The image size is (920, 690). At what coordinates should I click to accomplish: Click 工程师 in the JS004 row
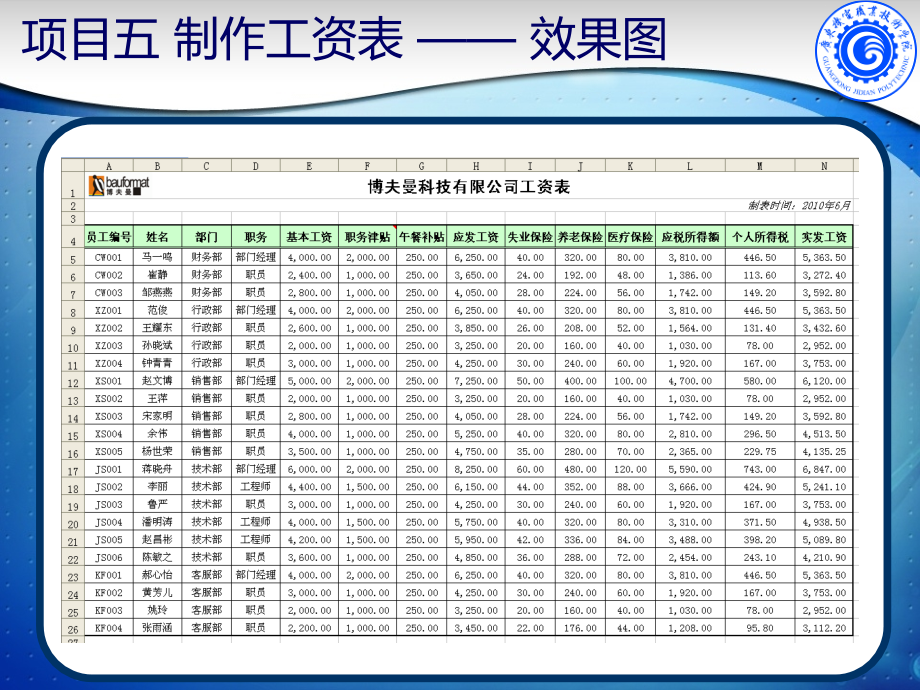click(x=256, y=522)
